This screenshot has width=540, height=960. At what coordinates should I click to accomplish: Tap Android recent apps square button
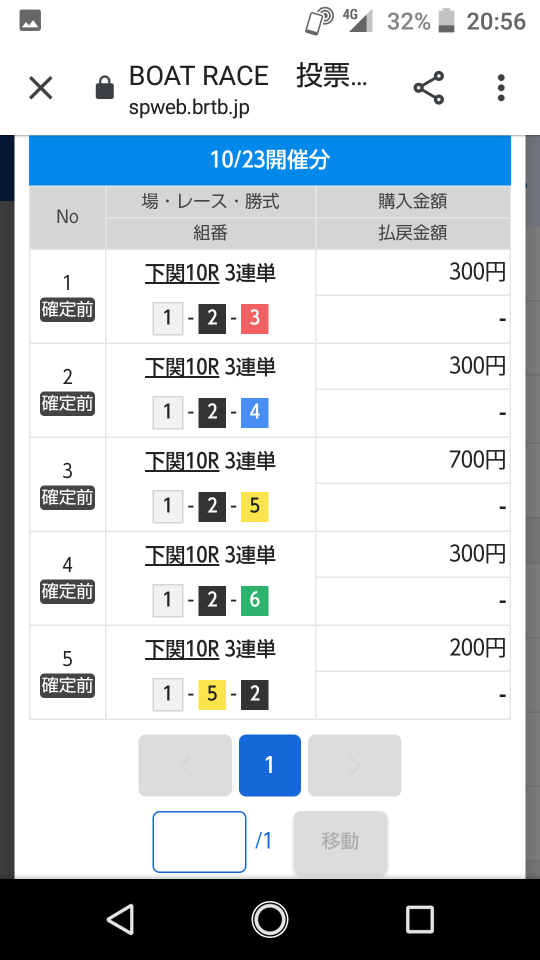point(420,919)
